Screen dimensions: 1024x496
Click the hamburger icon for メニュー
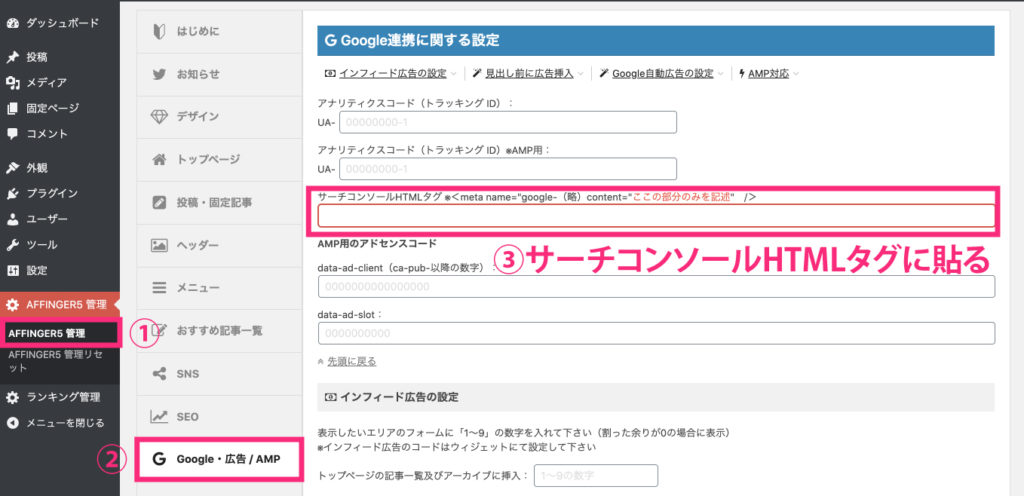click(159, 288)
